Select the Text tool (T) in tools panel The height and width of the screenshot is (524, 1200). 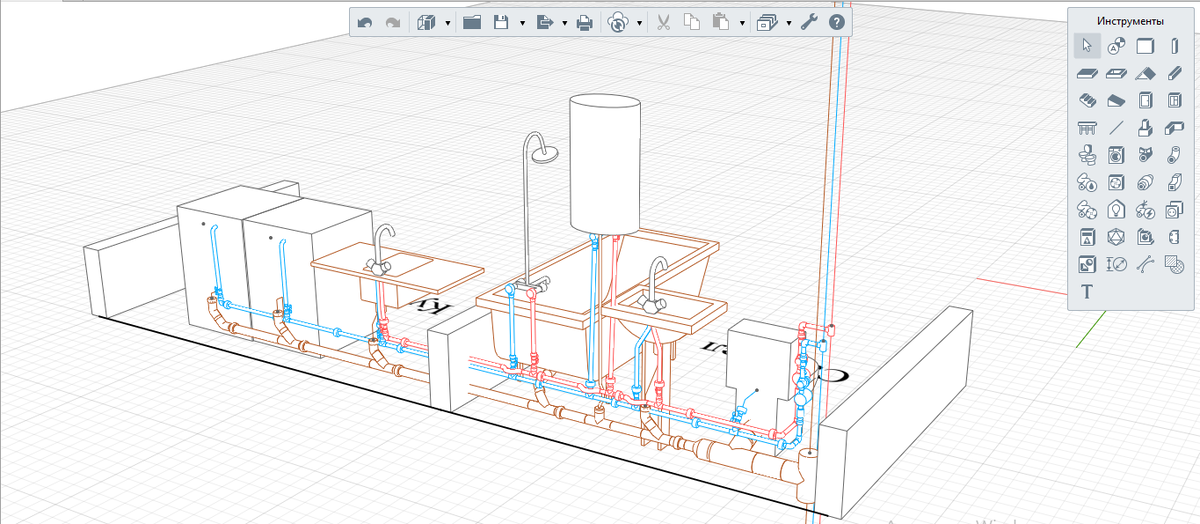tap(1087, 292)
